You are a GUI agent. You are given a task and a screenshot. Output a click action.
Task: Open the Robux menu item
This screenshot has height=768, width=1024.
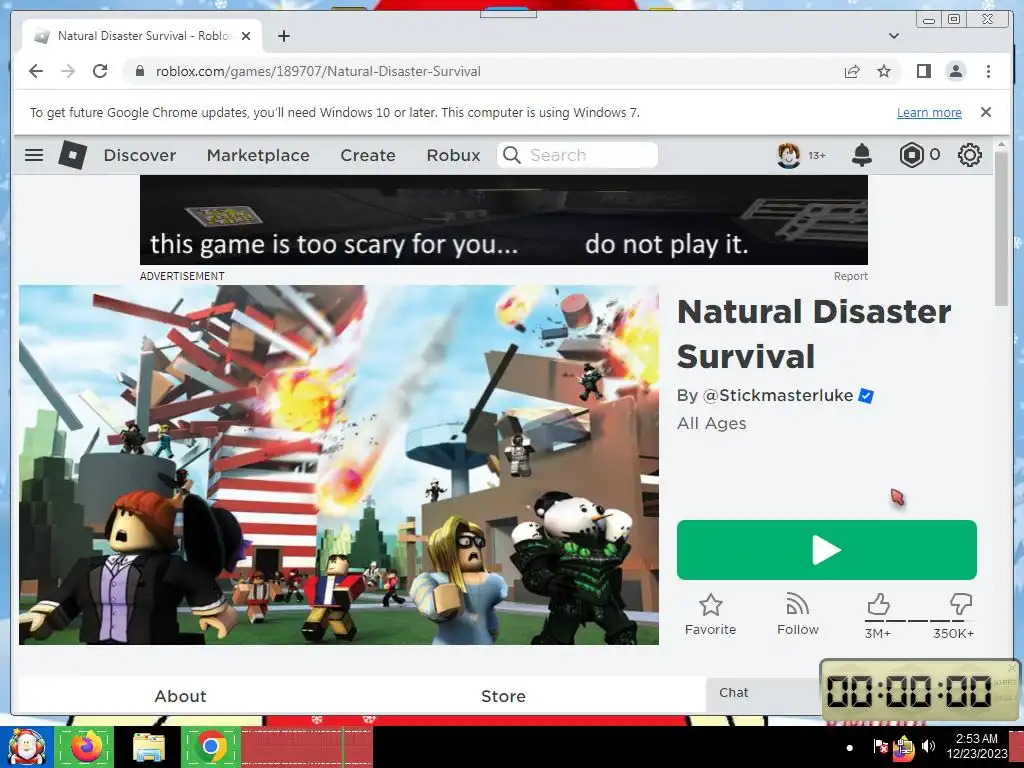click(x=453, y=155)
